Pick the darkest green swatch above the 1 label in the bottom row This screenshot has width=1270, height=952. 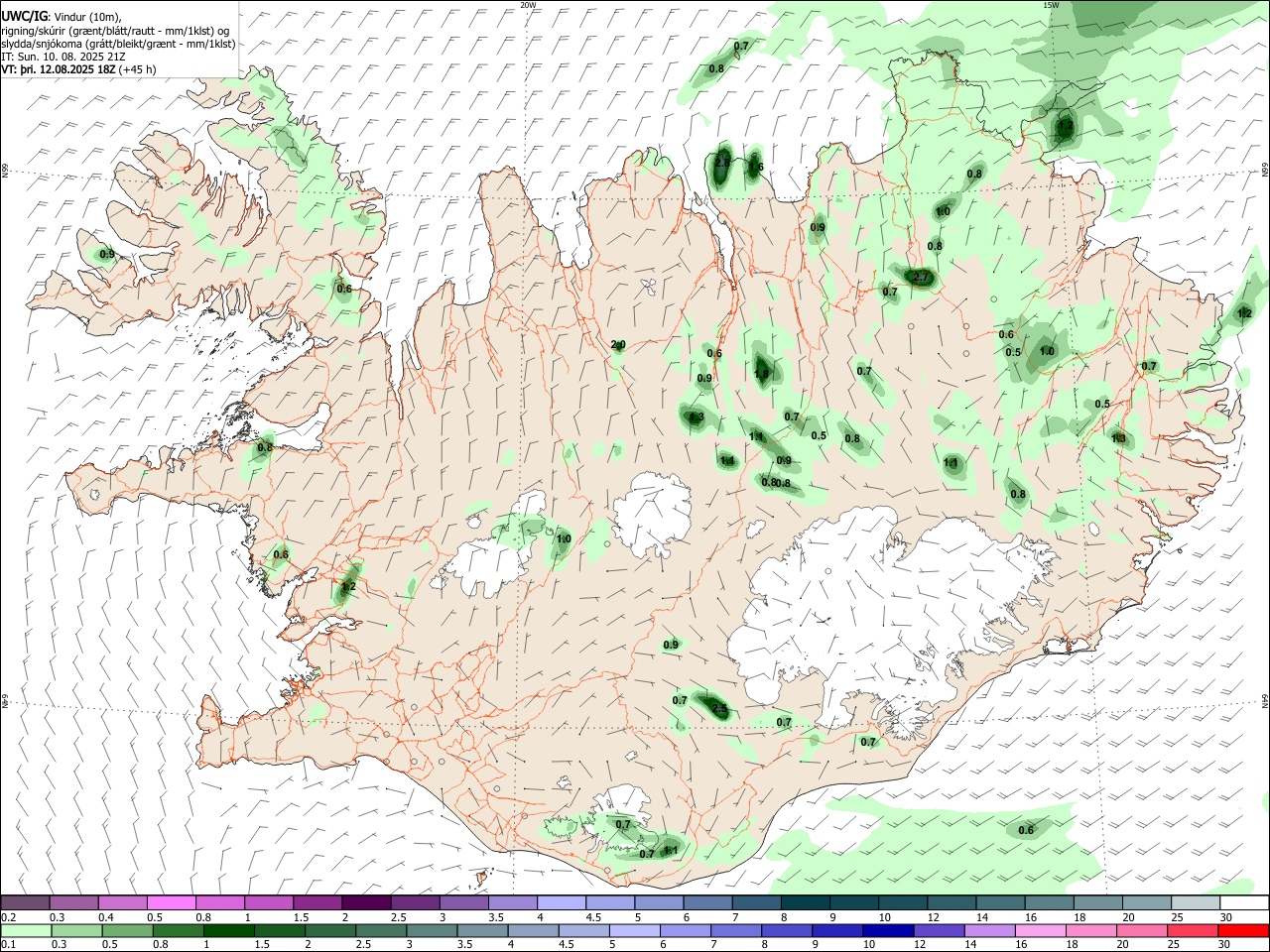[228, 931]
